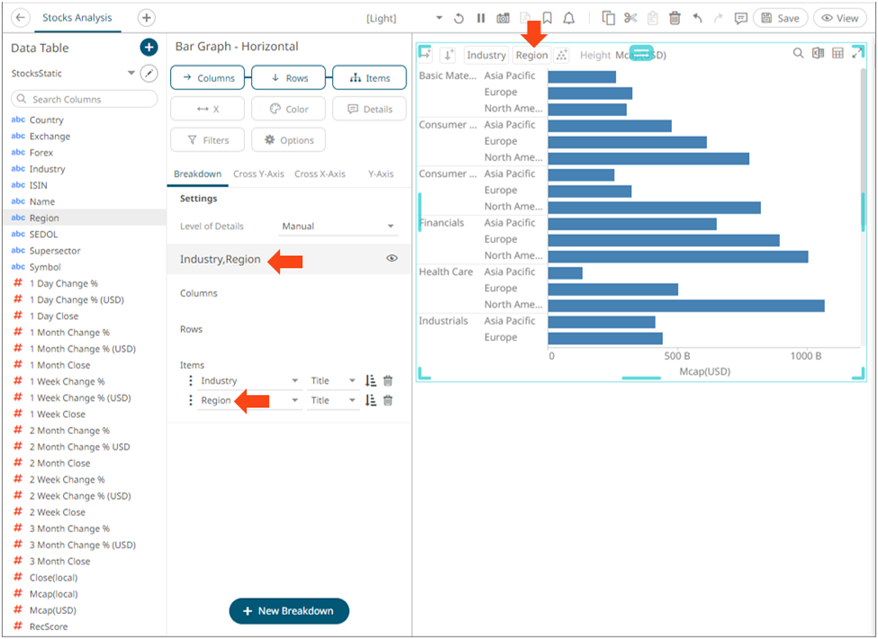878x639 pixels.
Task: Delete the Region breakdown using its trash icon
Action: coord(388,399)
